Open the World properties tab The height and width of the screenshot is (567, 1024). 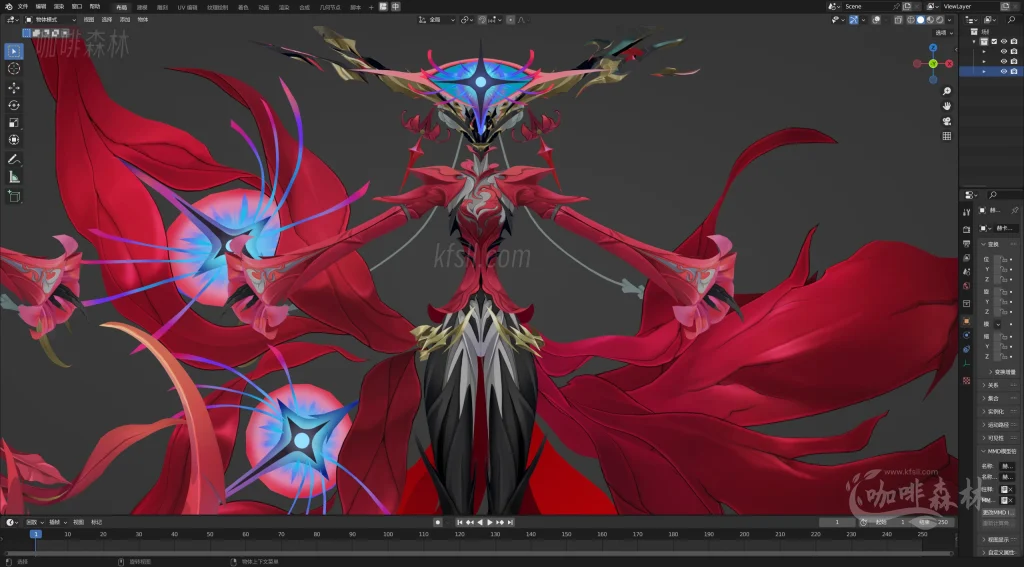click(x=966, y=286)
